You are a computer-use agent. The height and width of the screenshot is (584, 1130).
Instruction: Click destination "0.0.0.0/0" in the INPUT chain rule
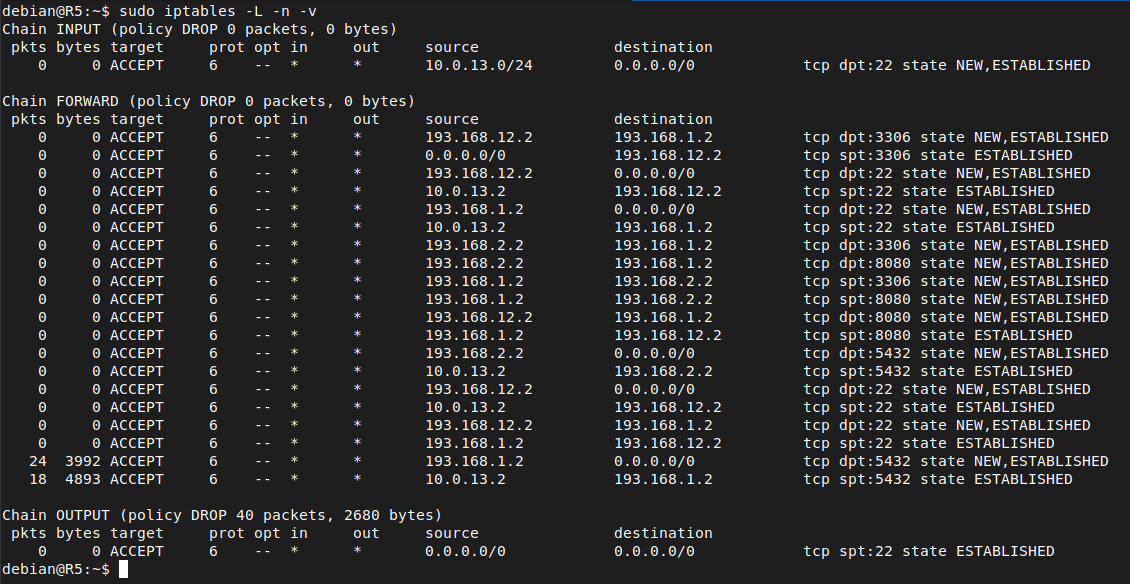pos(654,65)
